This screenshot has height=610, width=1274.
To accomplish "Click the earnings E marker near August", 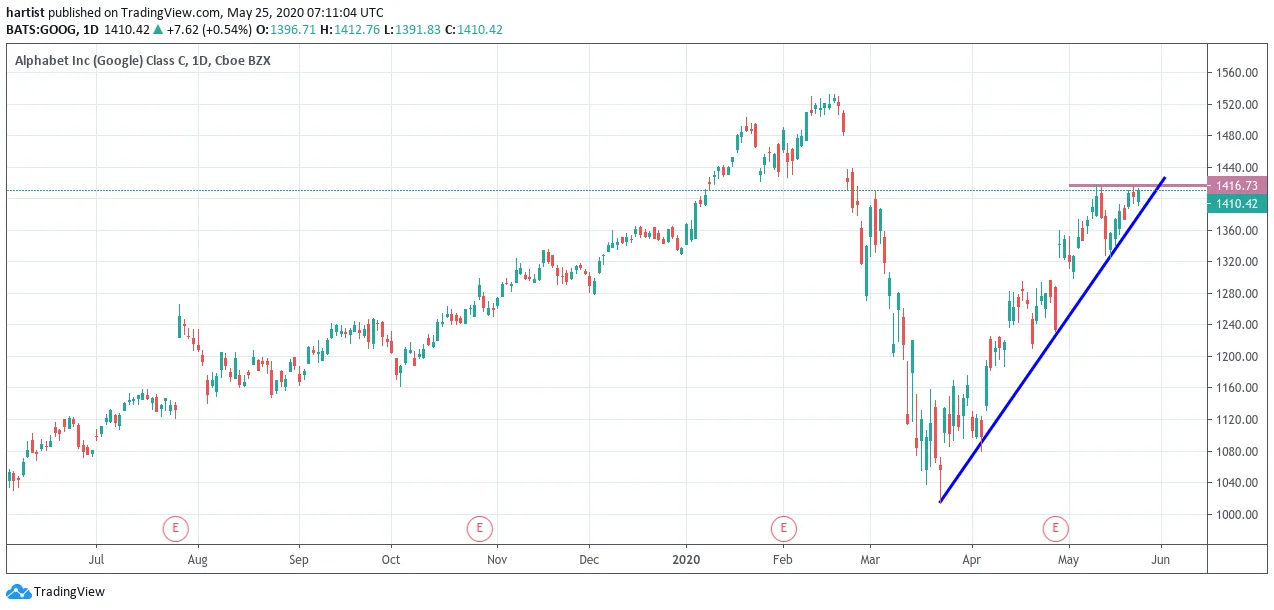I will [175, 527].
